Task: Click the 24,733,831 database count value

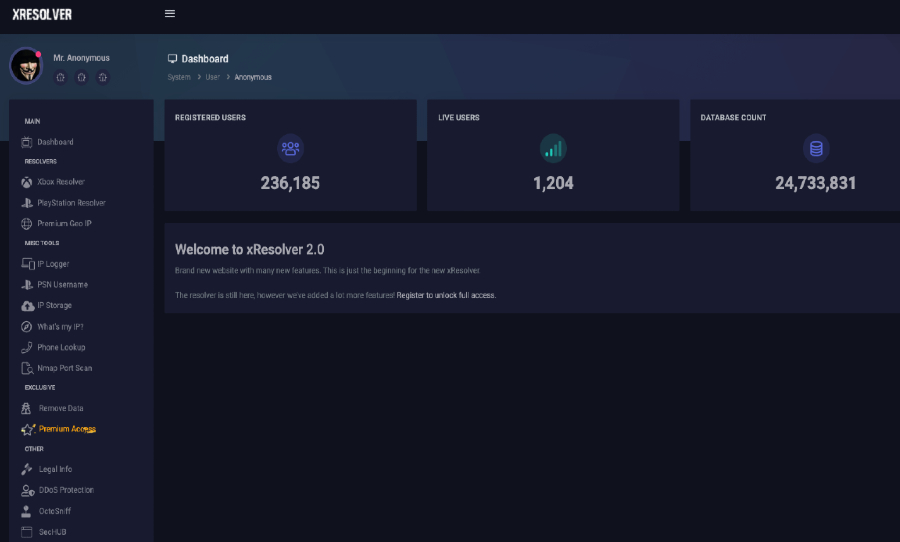Action: [x=816, y=183]
